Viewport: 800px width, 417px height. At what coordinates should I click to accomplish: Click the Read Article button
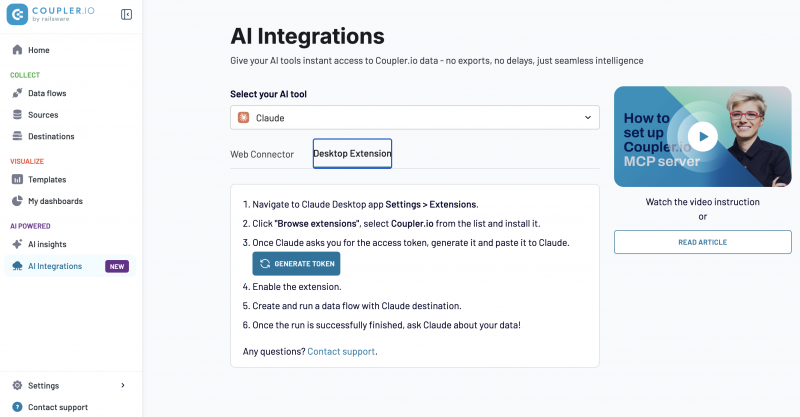click(x=702, y=242)
